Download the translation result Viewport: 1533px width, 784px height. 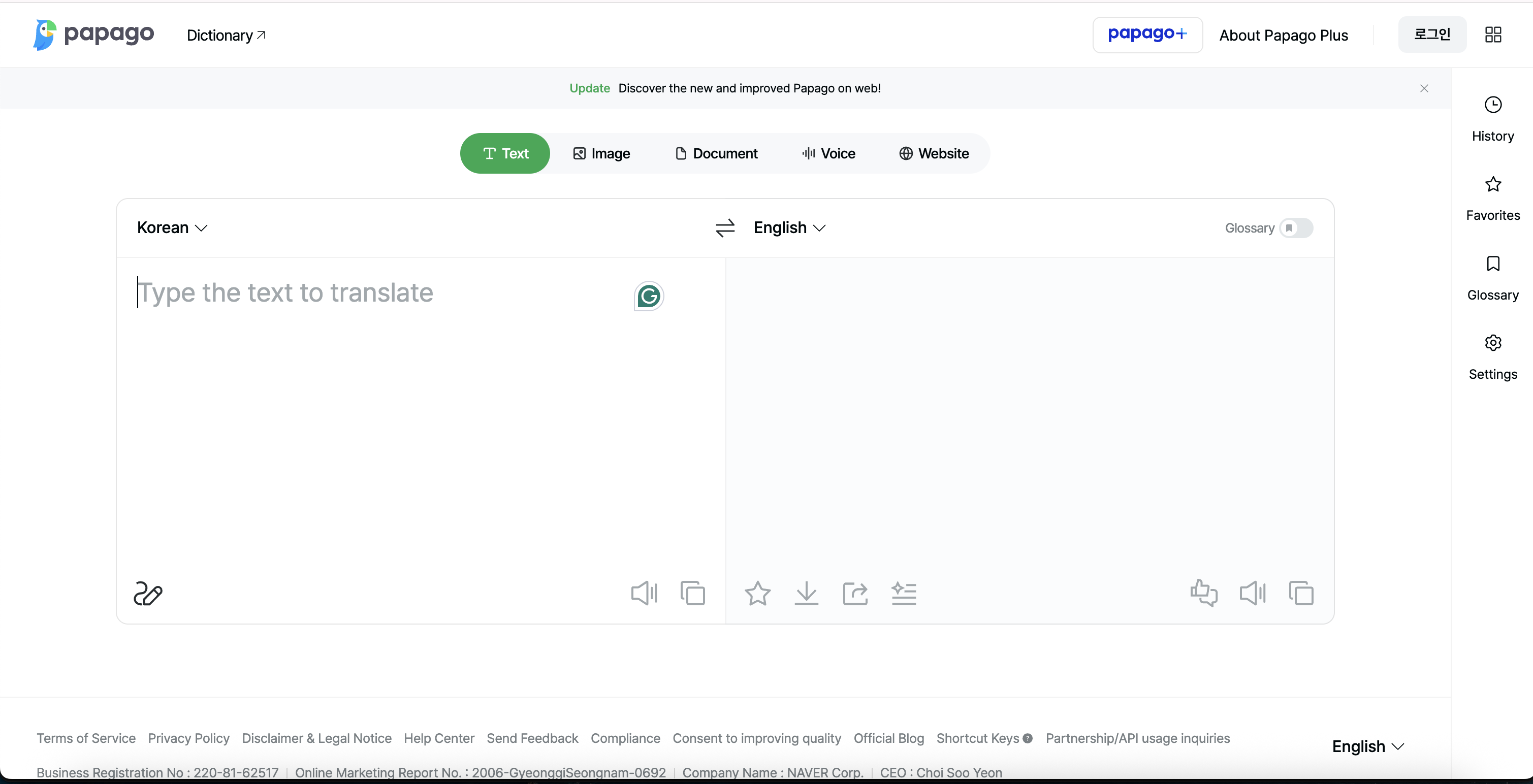(x=806, y=593)
